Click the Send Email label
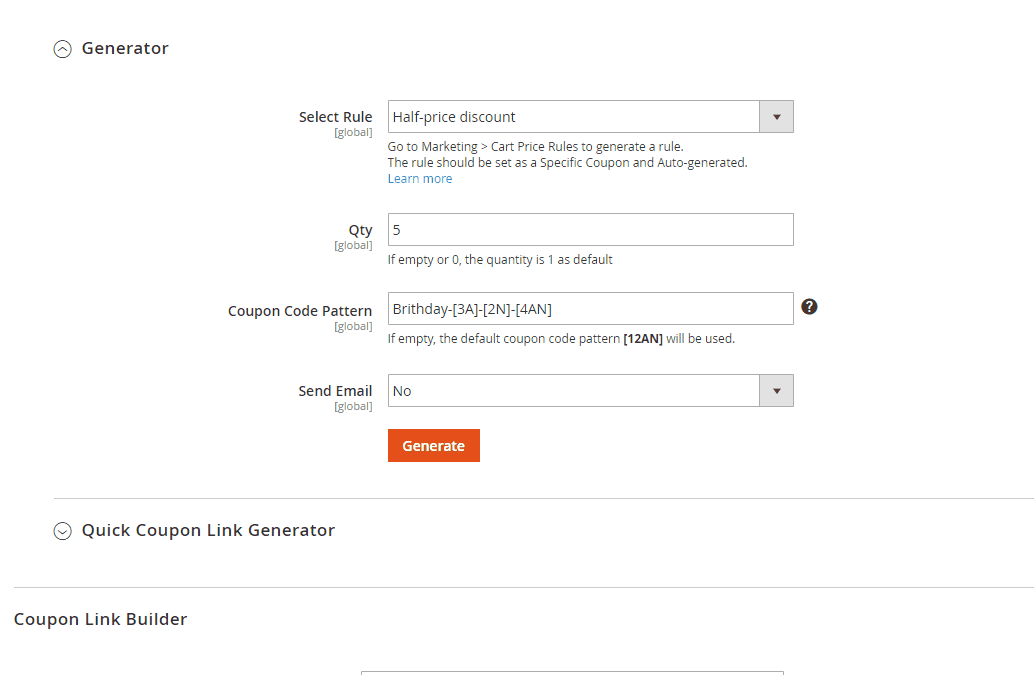The width and height of the screenshot is (1034, 675). (x=335, y=391)
